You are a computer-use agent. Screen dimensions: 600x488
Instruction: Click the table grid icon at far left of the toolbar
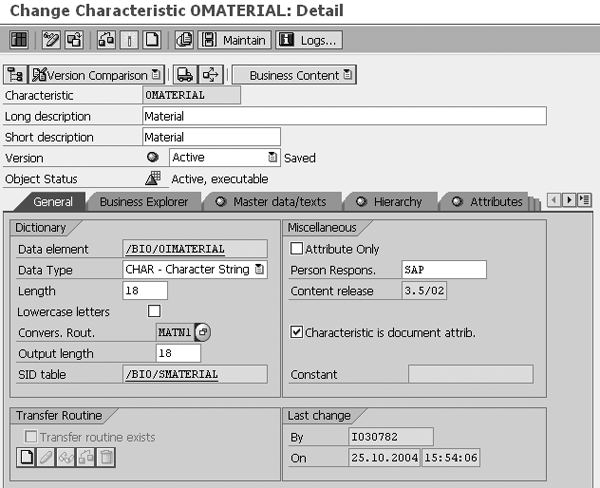18,40
